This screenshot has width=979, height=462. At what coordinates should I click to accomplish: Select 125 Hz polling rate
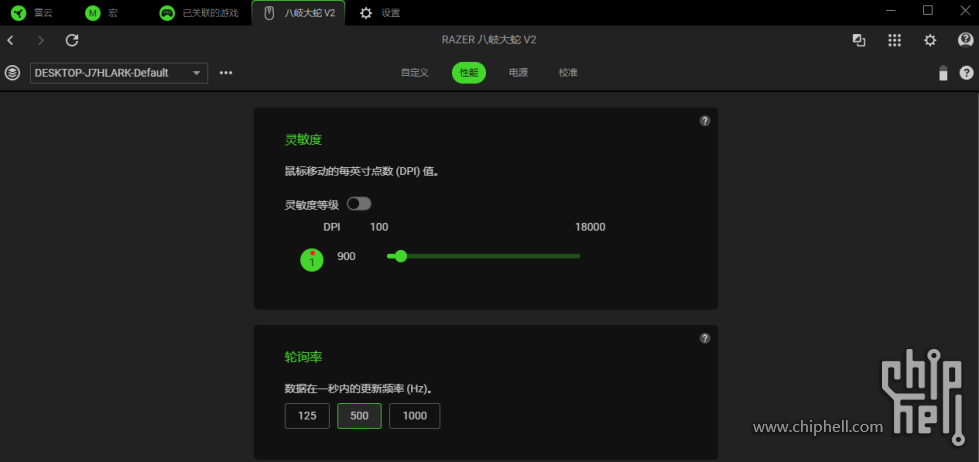[x=306, y=416]
